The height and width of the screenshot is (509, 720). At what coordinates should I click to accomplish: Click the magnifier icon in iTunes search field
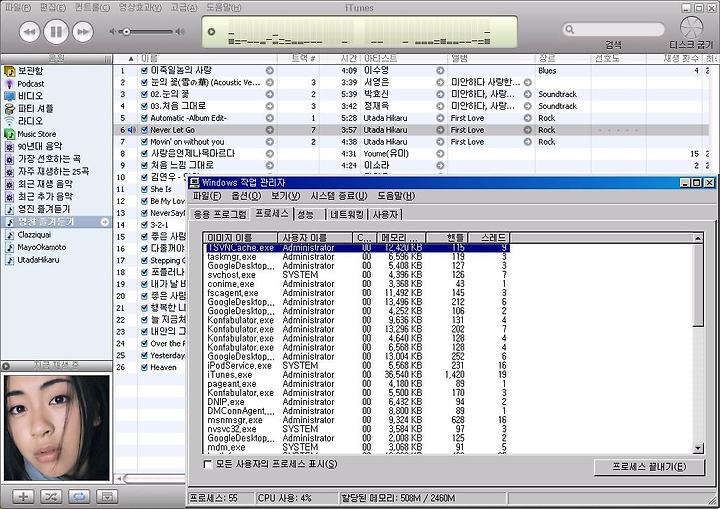tap(570, 30)
